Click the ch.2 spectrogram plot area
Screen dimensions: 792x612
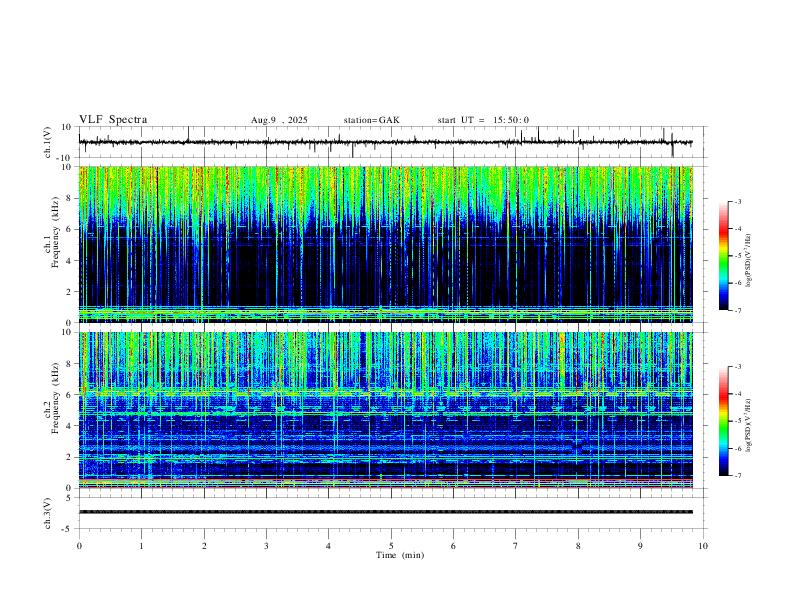pos(386,410)
